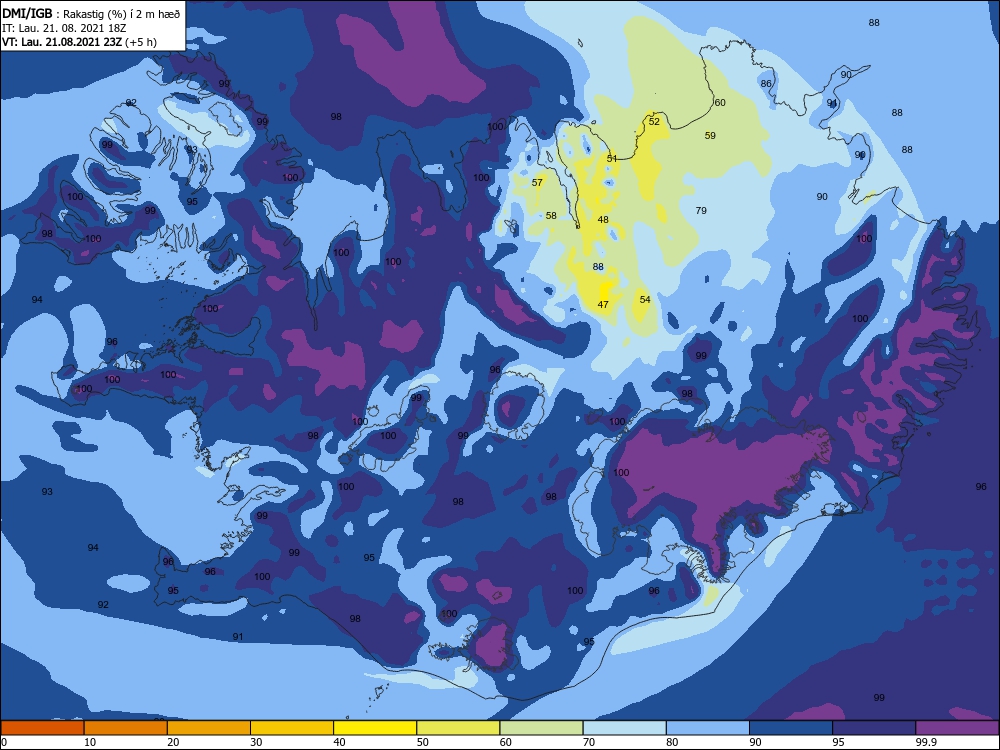Viewport: 1000px width, 750px height.
Task: Click the pale yellow 50–60 legend swatch
Action: 458,728
